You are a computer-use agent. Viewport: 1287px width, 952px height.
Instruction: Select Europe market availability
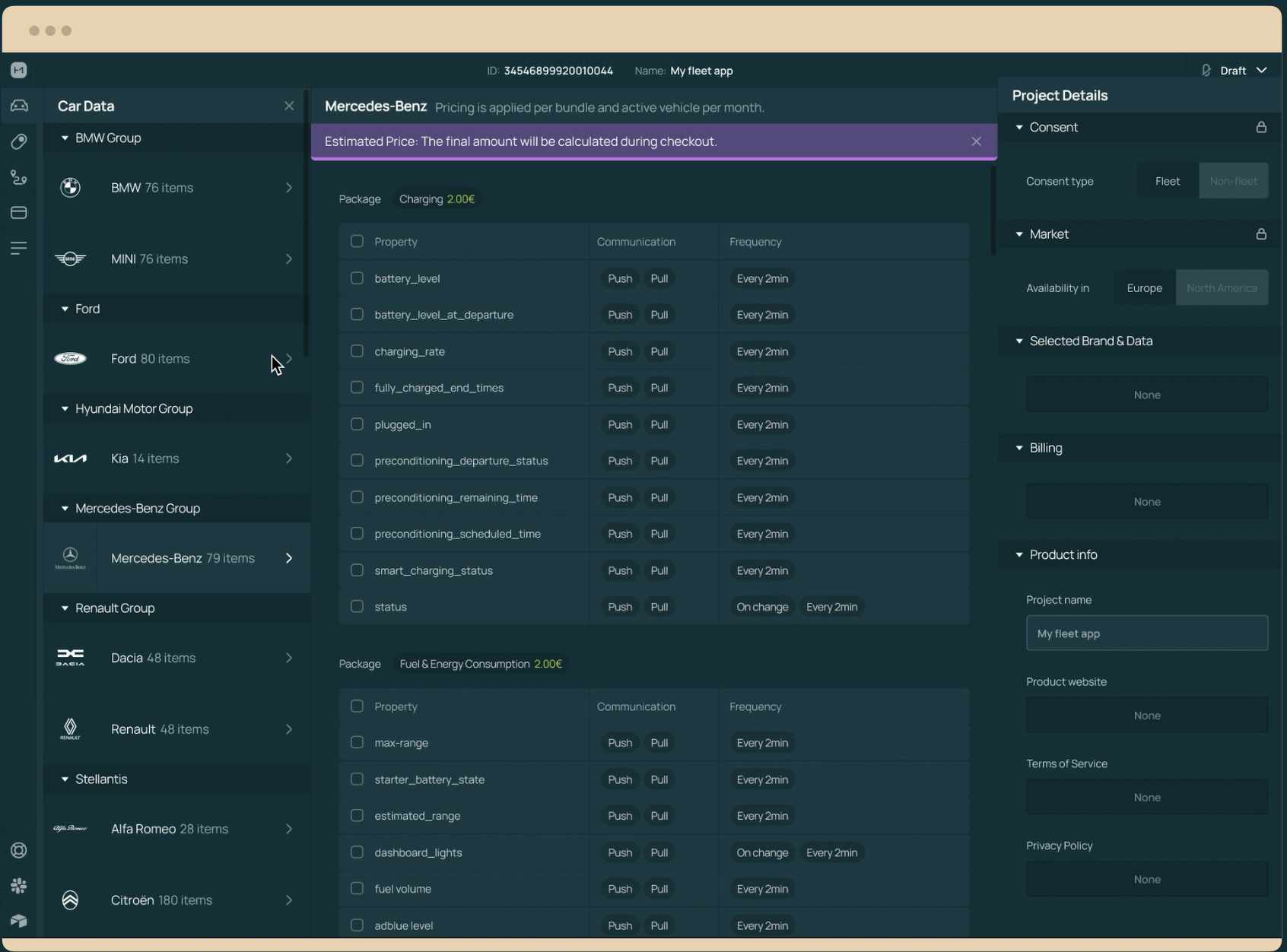coord(1144,287)
